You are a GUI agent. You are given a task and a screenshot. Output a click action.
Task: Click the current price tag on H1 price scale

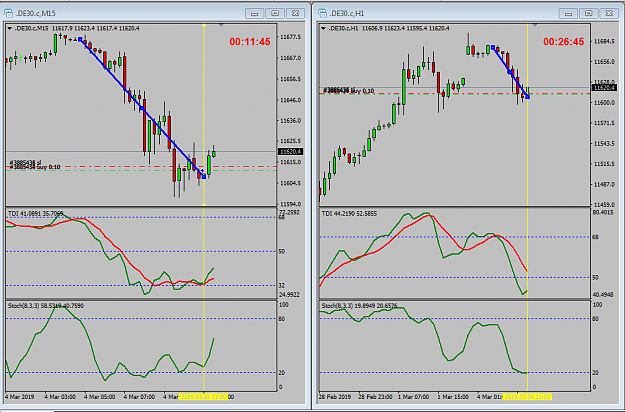pos(604,88)
